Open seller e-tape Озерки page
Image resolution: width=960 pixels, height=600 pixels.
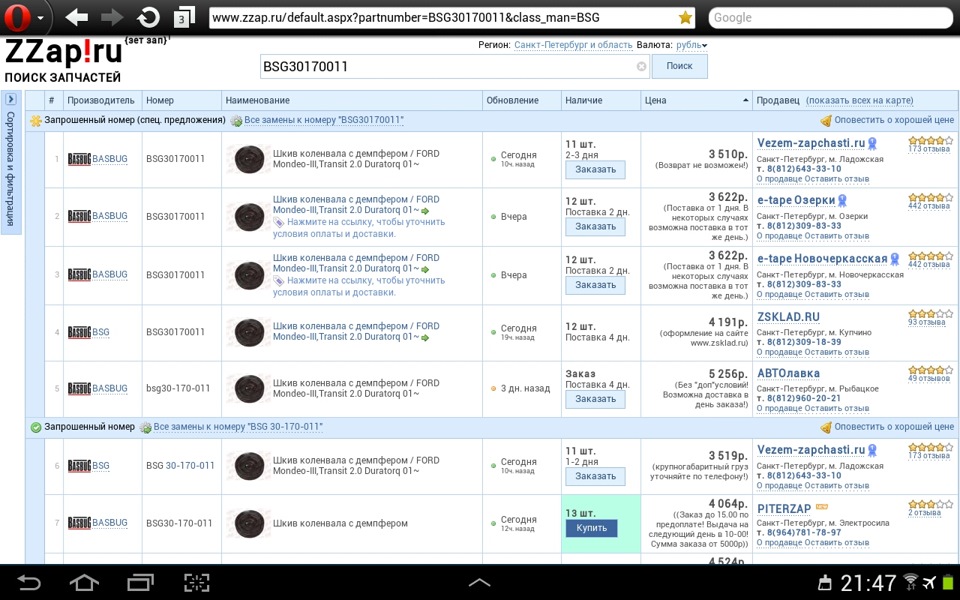point(796,200)
